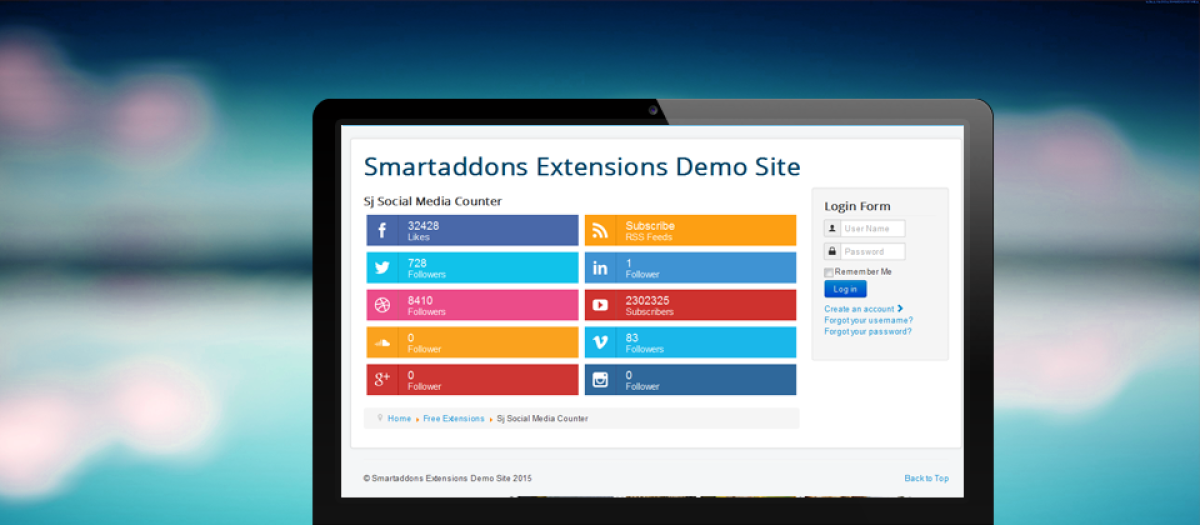Viewport: 1200px width, 525px height.
Task: Click the Twitter bird icon
Action: [382, 268]
